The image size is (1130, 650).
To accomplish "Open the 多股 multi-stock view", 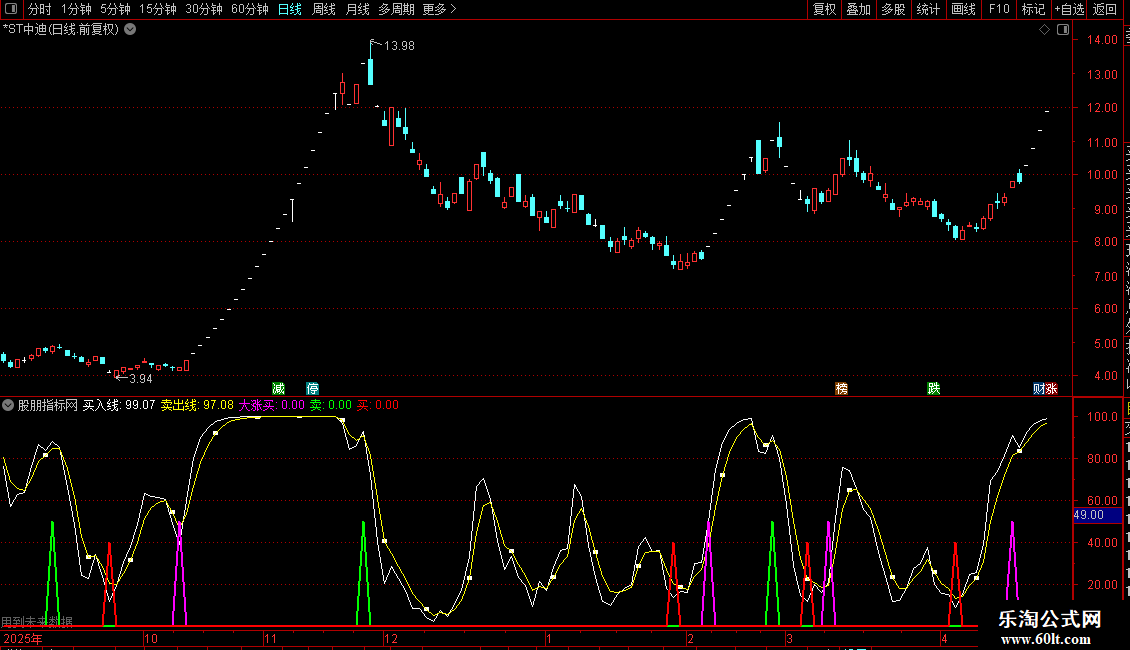I will [894, 9].
